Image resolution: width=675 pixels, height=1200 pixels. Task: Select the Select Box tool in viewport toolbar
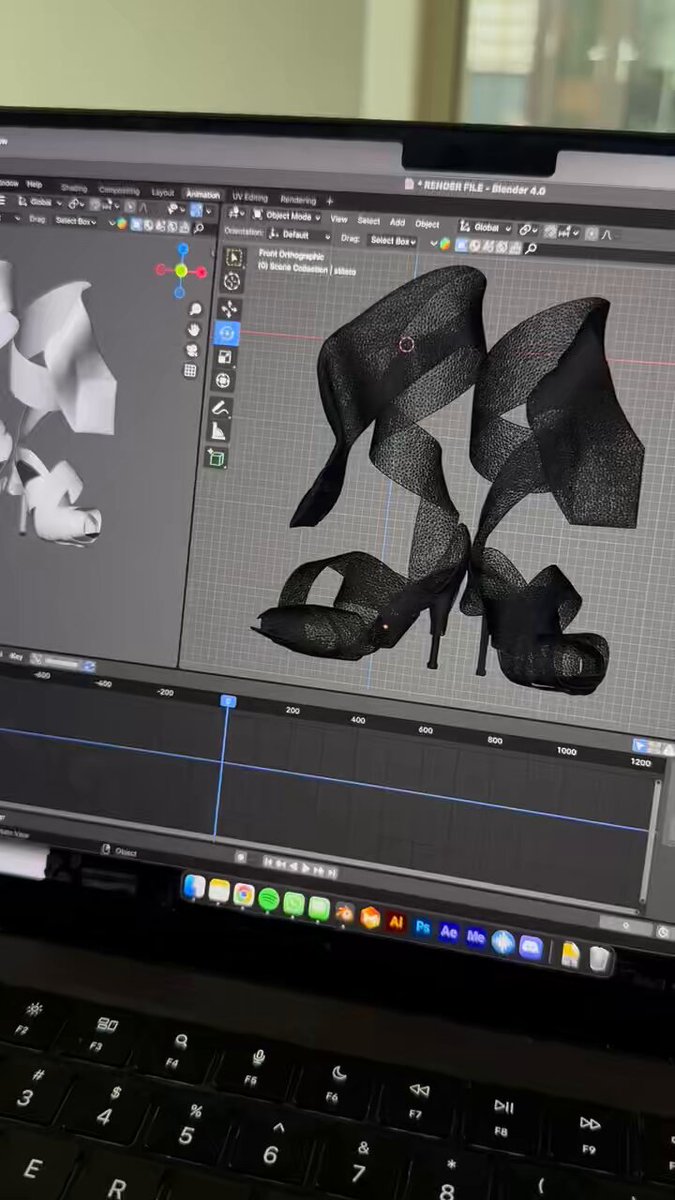coord(235,258)
